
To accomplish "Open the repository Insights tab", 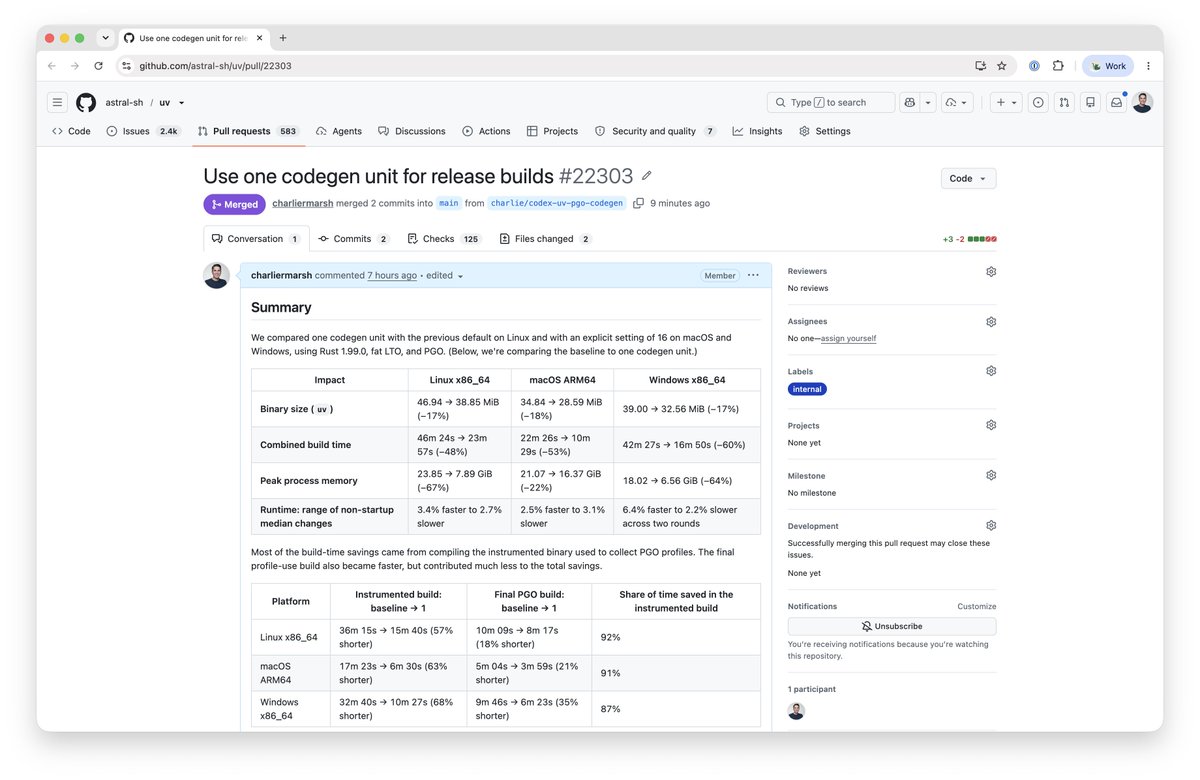I will (757, 131).
